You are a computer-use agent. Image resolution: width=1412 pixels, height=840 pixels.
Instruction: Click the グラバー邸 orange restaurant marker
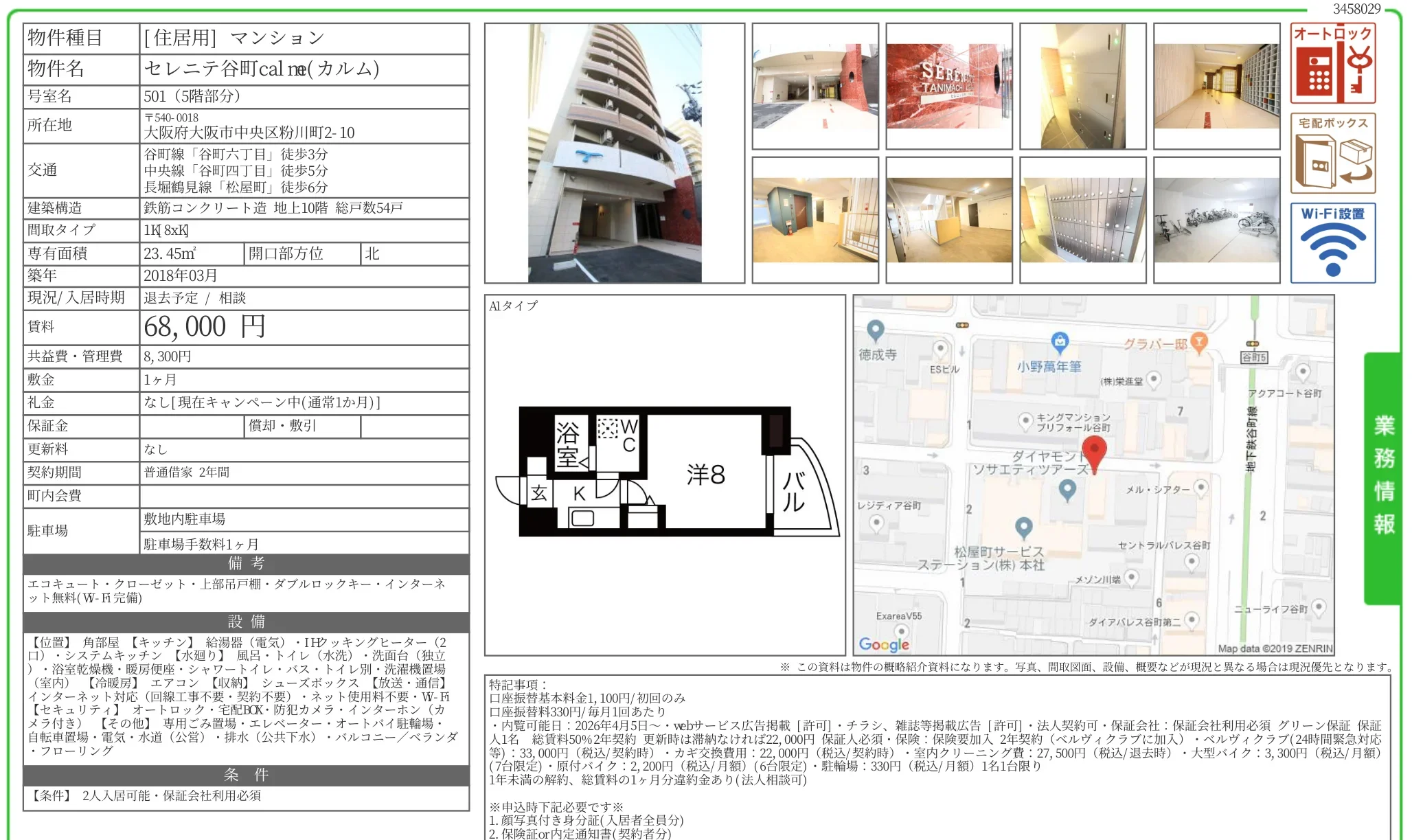1198,341
